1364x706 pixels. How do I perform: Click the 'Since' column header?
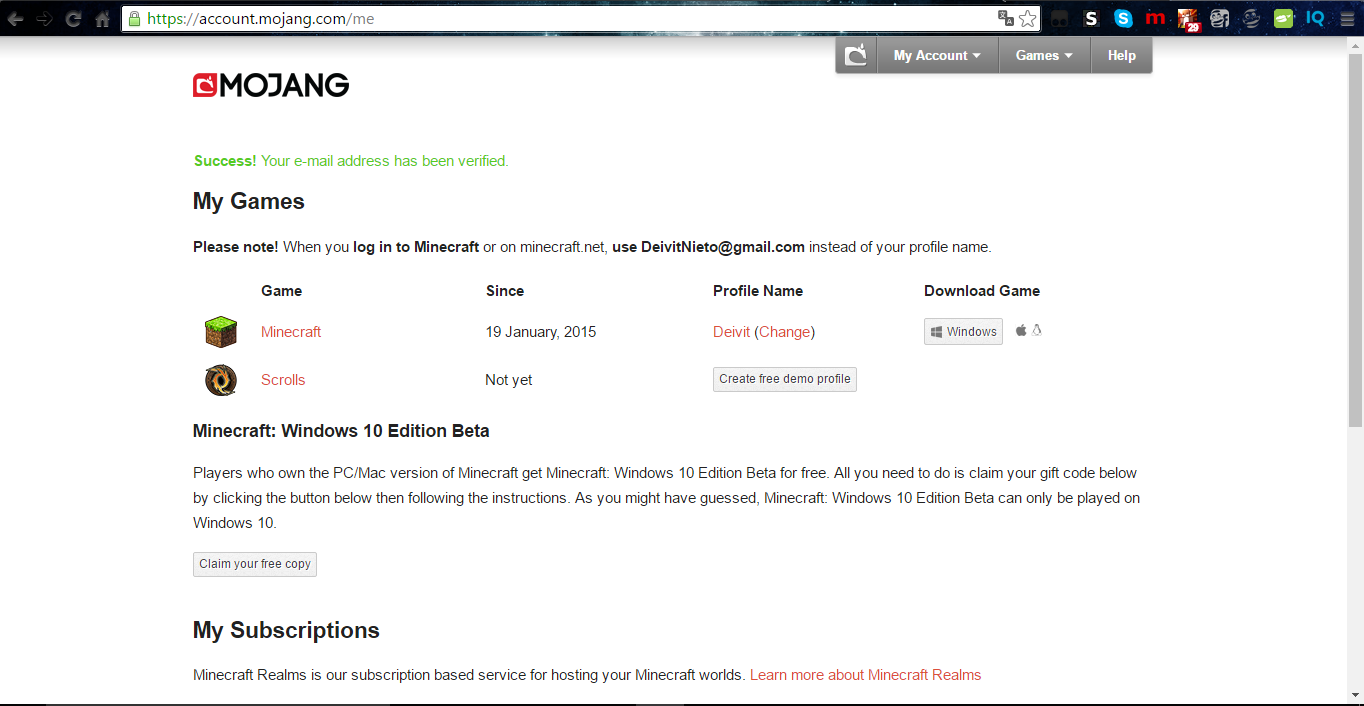[505, 291]
